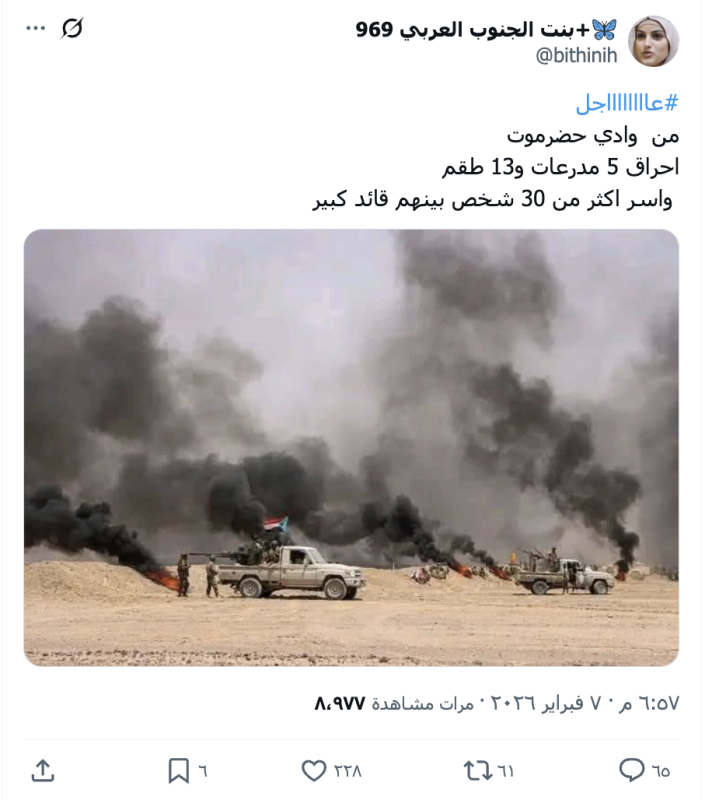Bookmark the post

click(179, 770)
